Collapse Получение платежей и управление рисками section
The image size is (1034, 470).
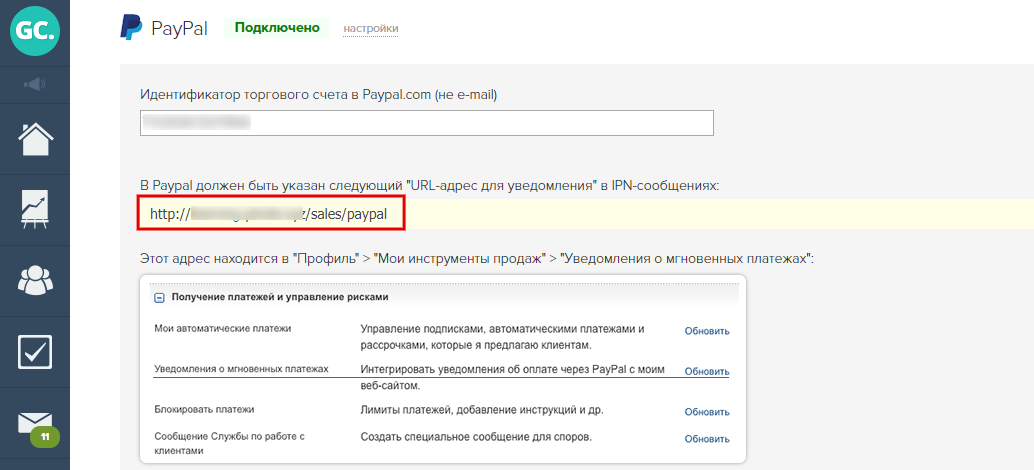click(159, 298)
